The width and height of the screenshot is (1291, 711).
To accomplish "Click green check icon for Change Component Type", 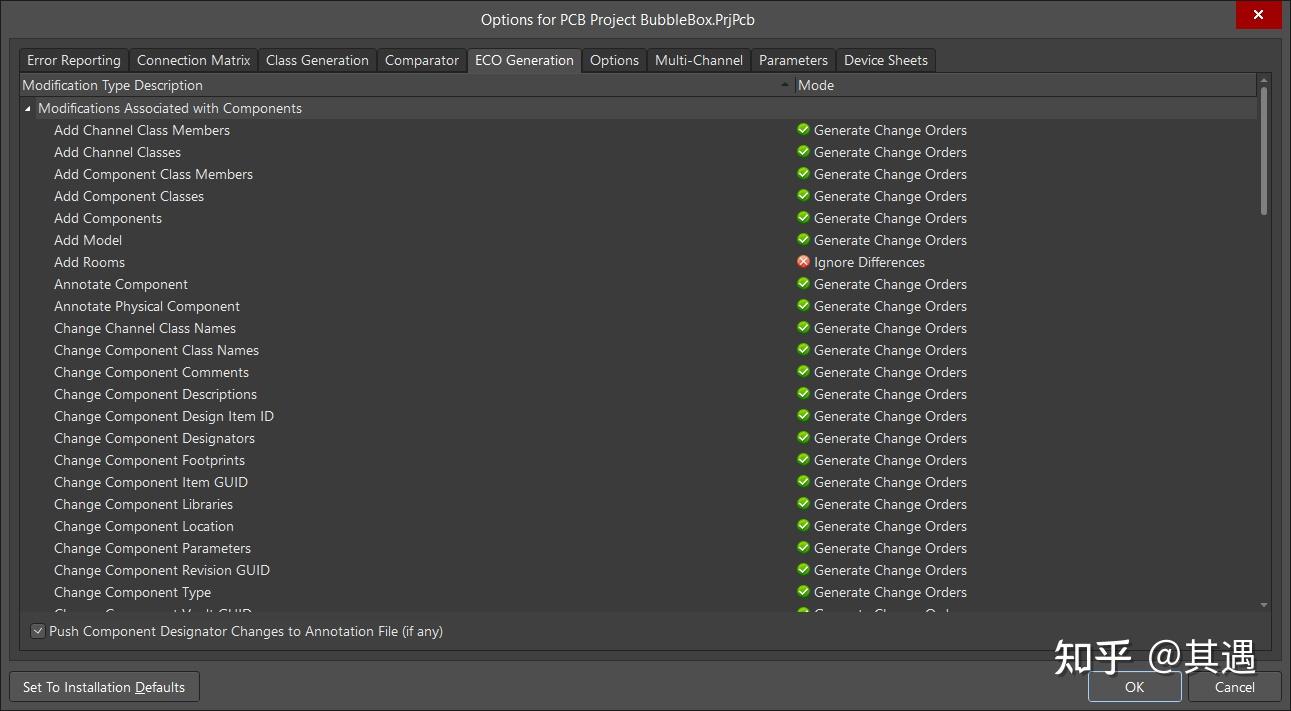I will 803,591.
